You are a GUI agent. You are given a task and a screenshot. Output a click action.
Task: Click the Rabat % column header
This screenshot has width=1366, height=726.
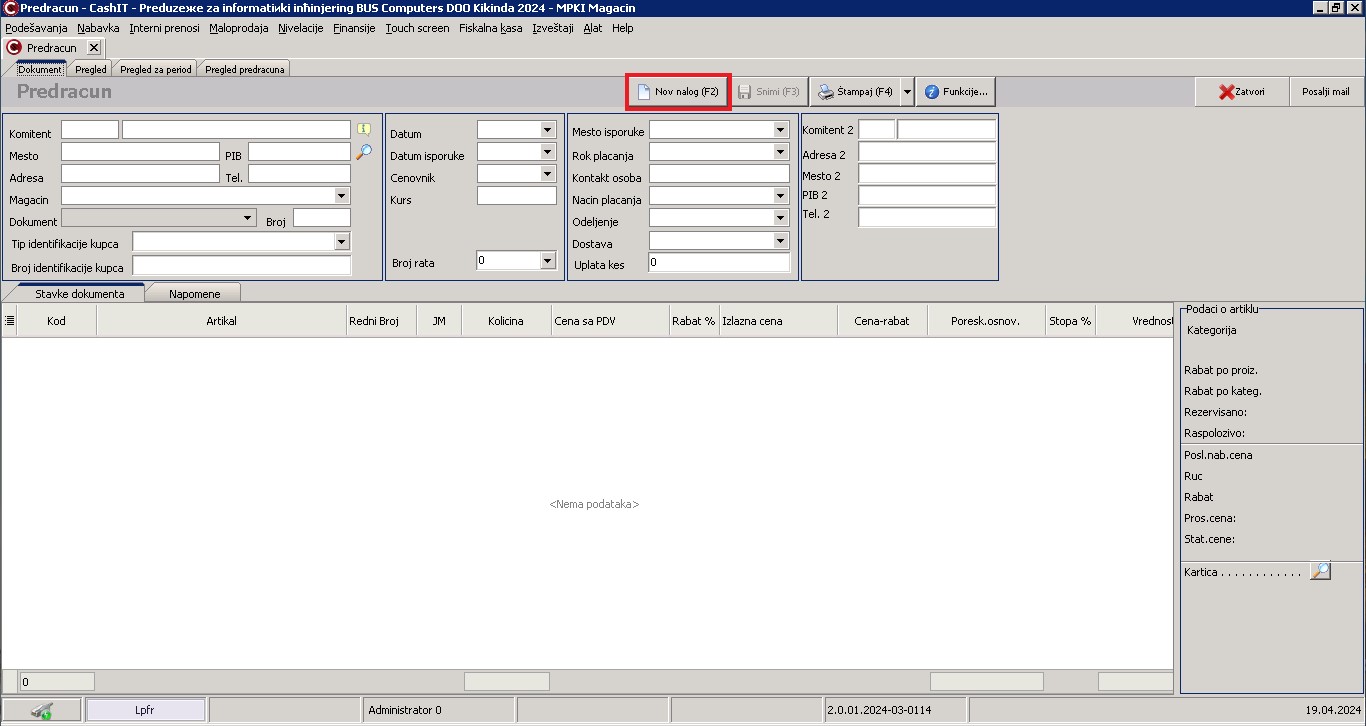[x=694, y=321]
